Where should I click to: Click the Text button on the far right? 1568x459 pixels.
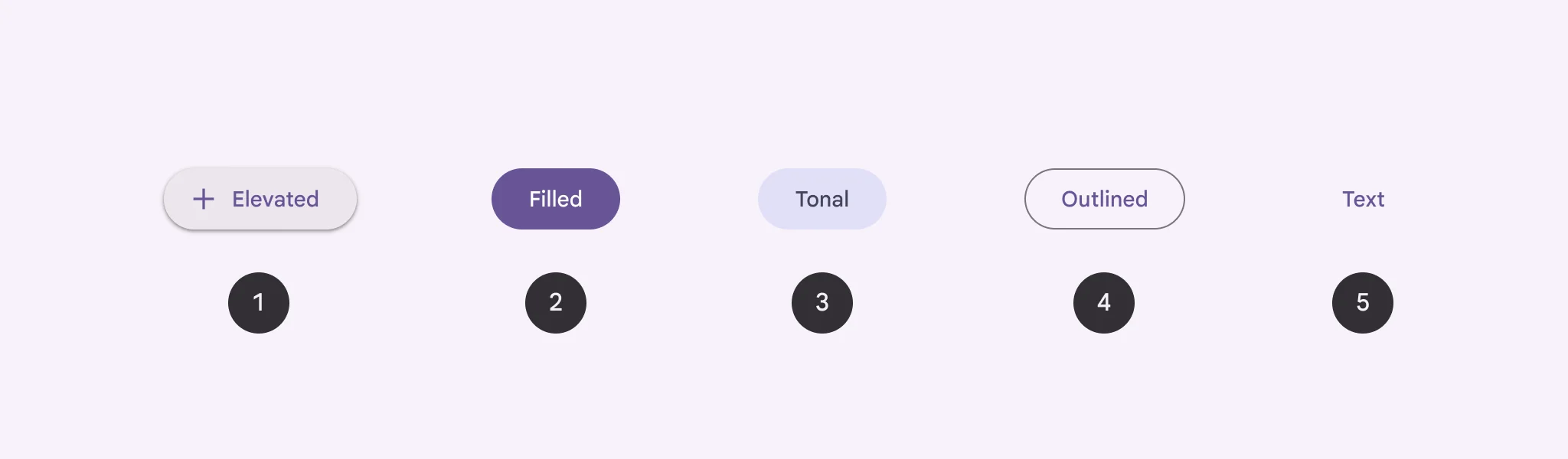1363,199
